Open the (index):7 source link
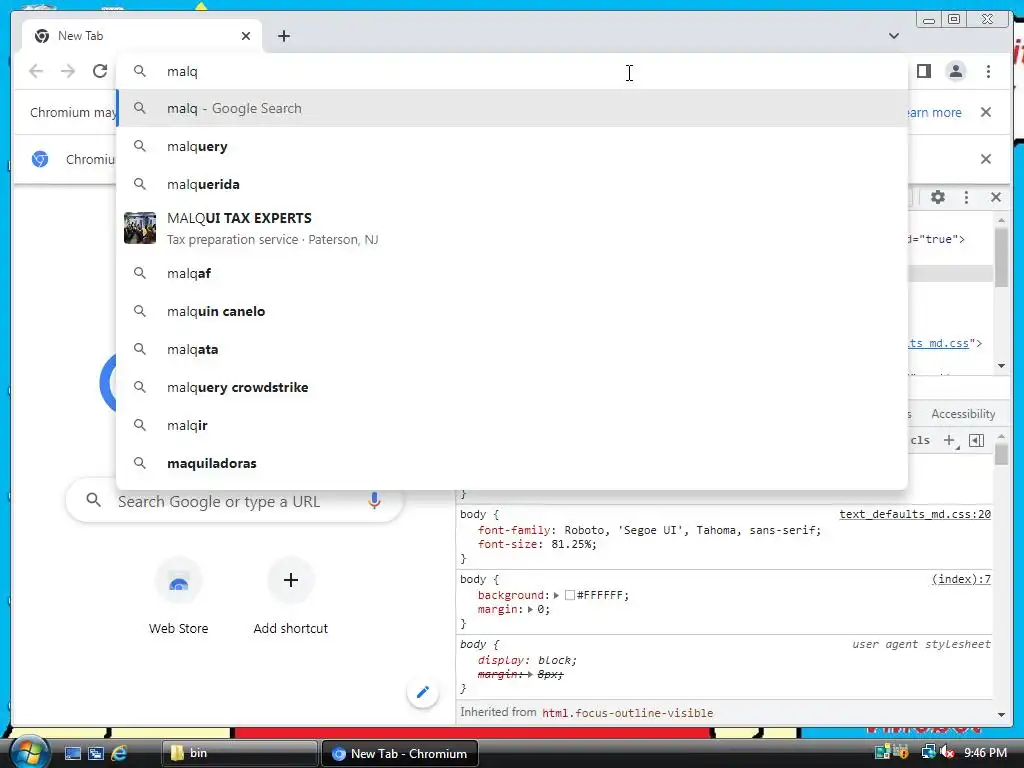This screenshot has height=768, width=1024. pos(961,579)
